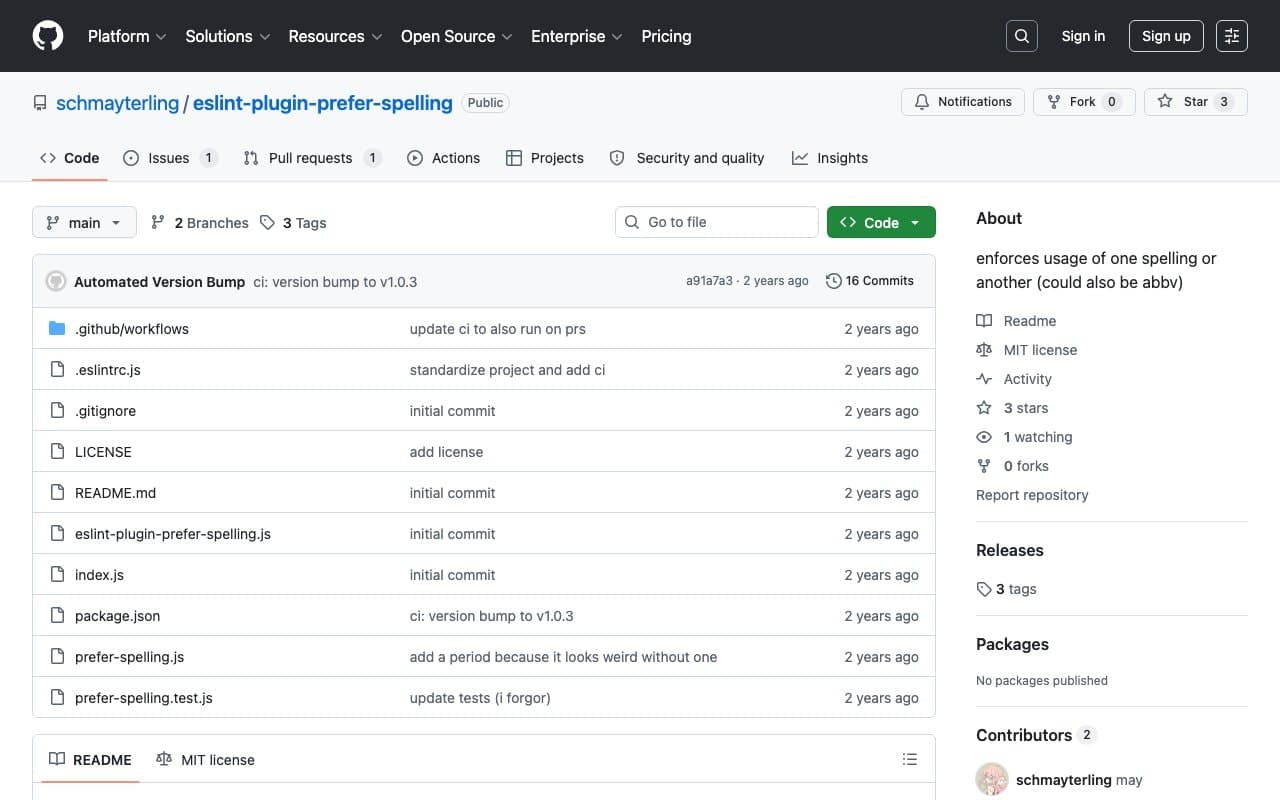The image size is (1280, 800).
Task: Click the star icon next to 3 stars
Action: [x=984, y=408]
